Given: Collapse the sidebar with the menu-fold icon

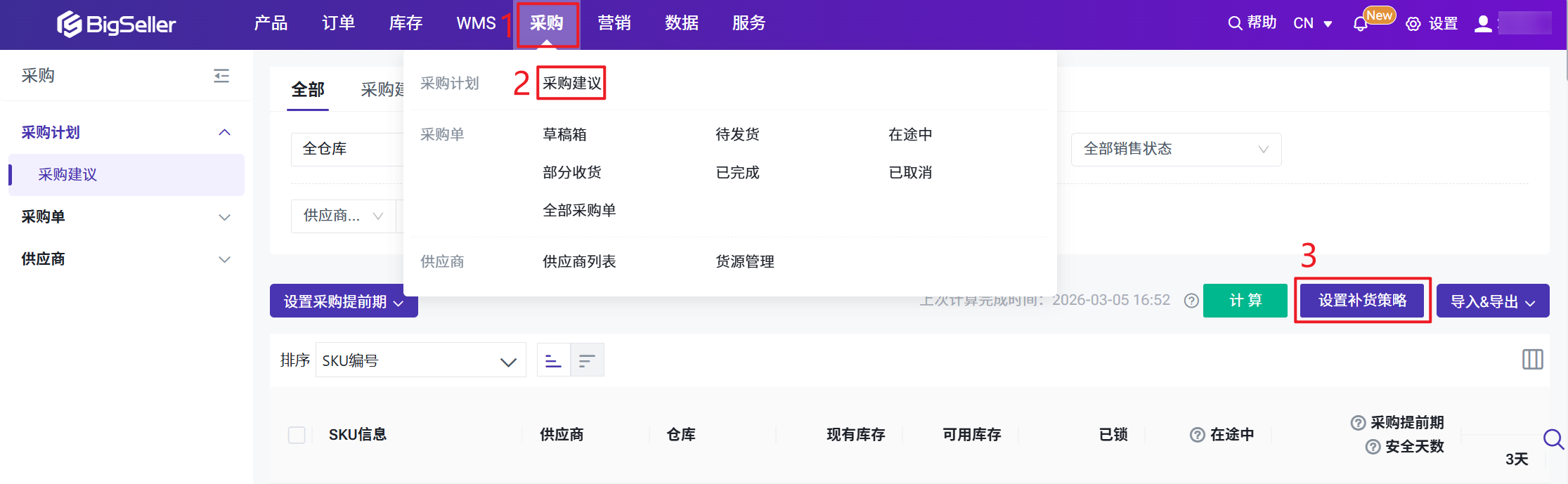Looking at the screenshot, I should point(221,76).
